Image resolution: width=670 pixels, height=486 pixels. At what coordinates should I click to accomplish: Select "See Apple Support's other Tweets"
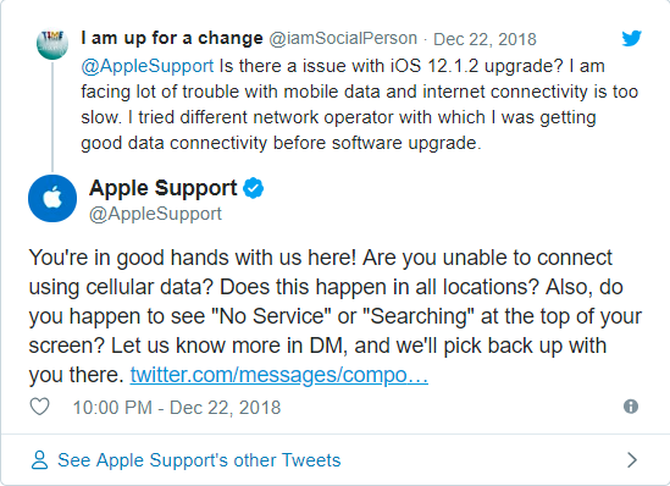point(199,460)
